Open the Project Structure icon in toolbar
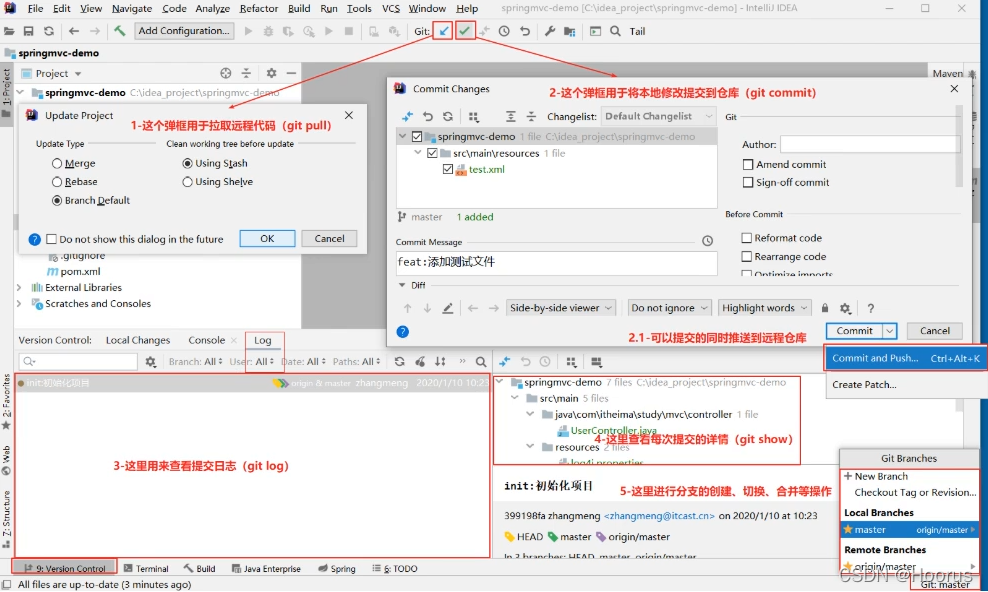The image size is (988, 592). (570, 31)
